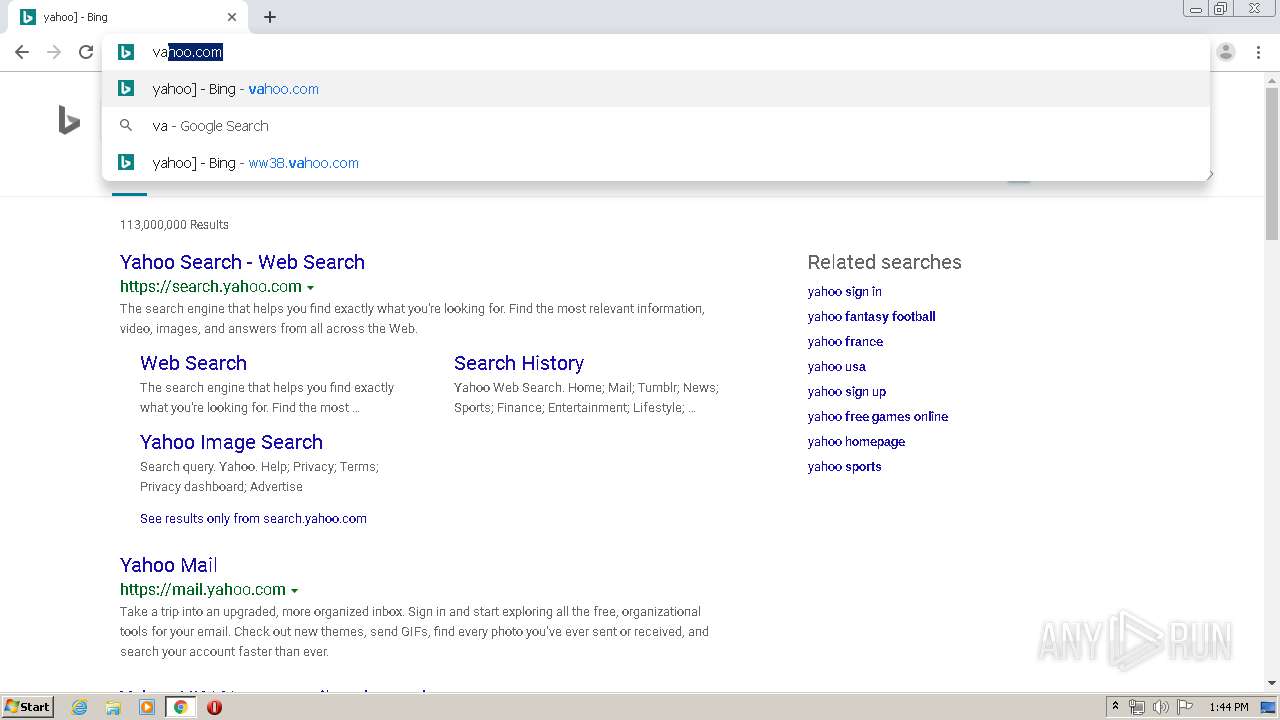Viewport: 1280px width, 720px height.
Task: Open the Windows Start menu
Action: pyautogui.click(x=27, y=706)
